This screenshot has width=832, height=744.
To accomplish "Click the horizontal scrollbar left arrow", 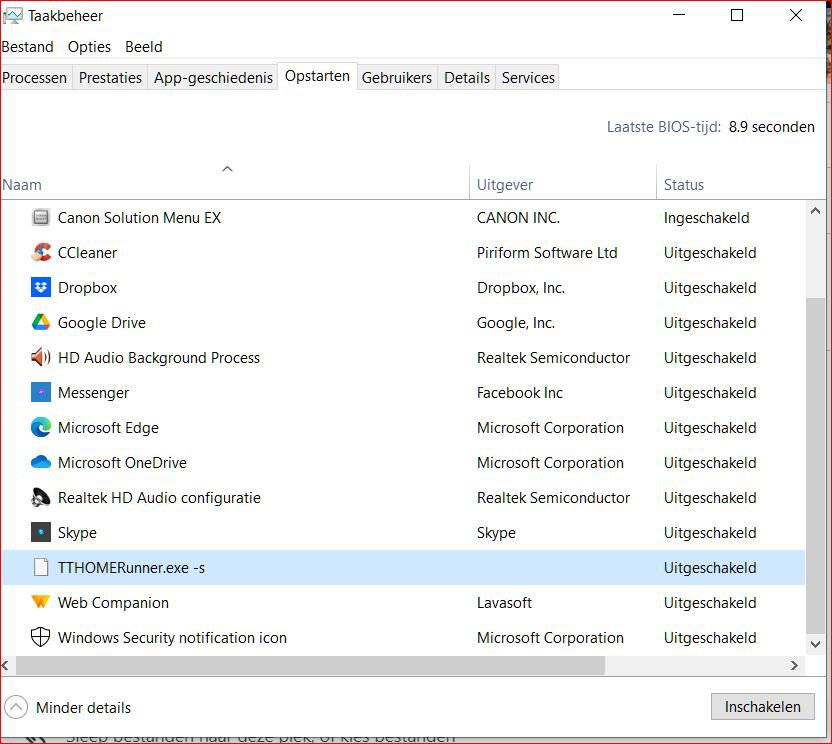I will pos(6,665).
